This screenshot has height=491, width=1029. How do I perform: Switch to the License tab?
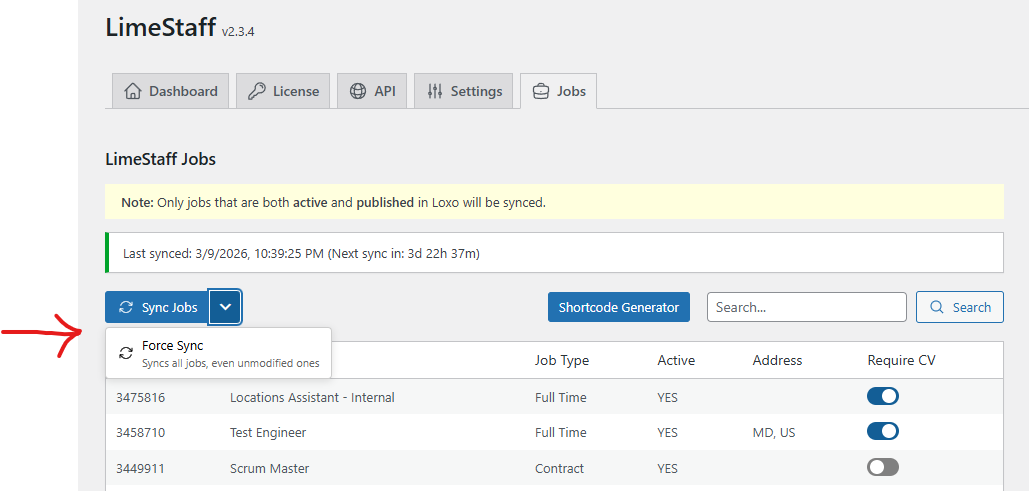[x=283, y=91]
